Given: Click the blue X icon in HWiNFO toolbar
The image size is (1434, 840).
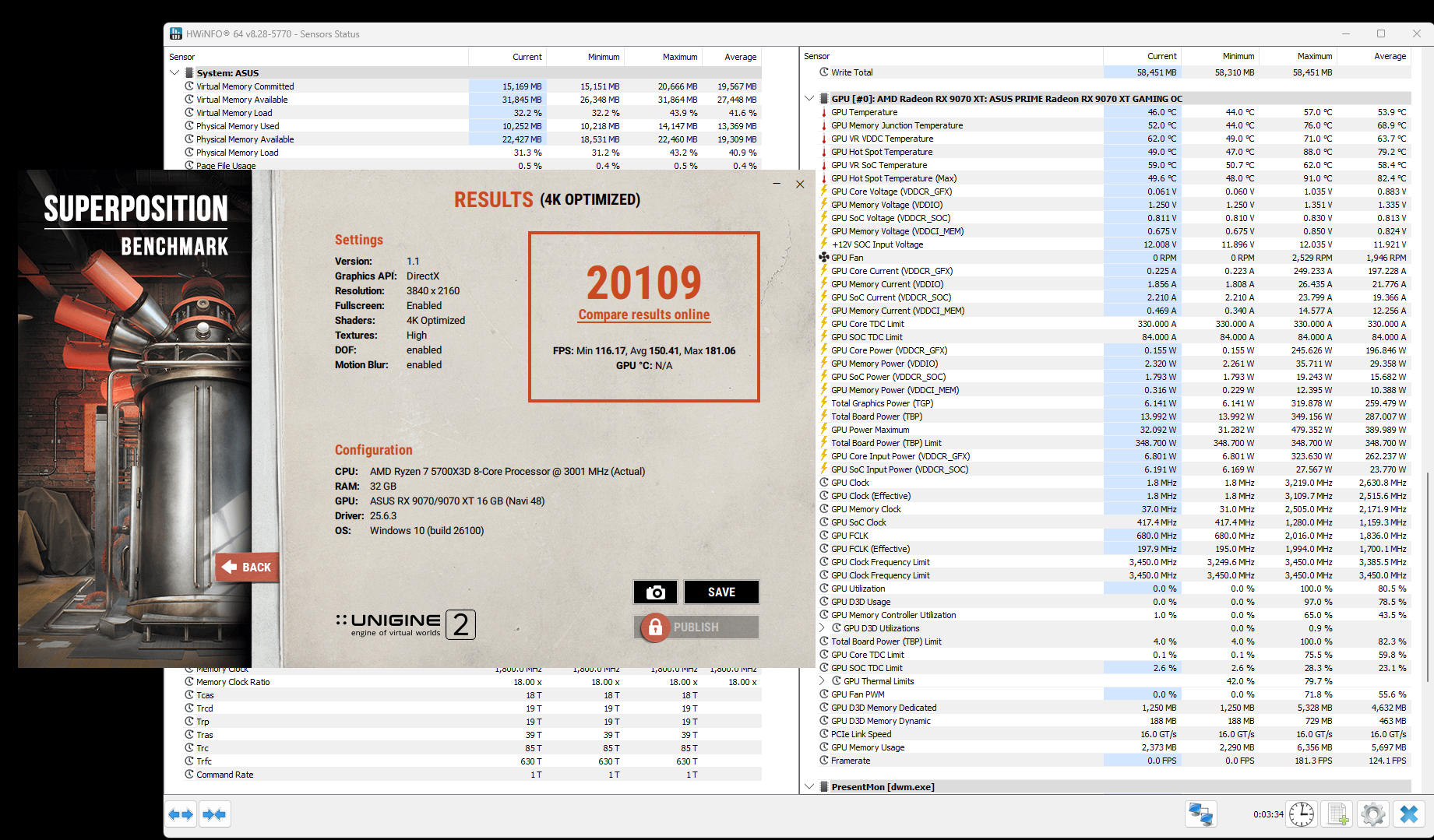Looking at the screenshot, I should [1409, 814].
